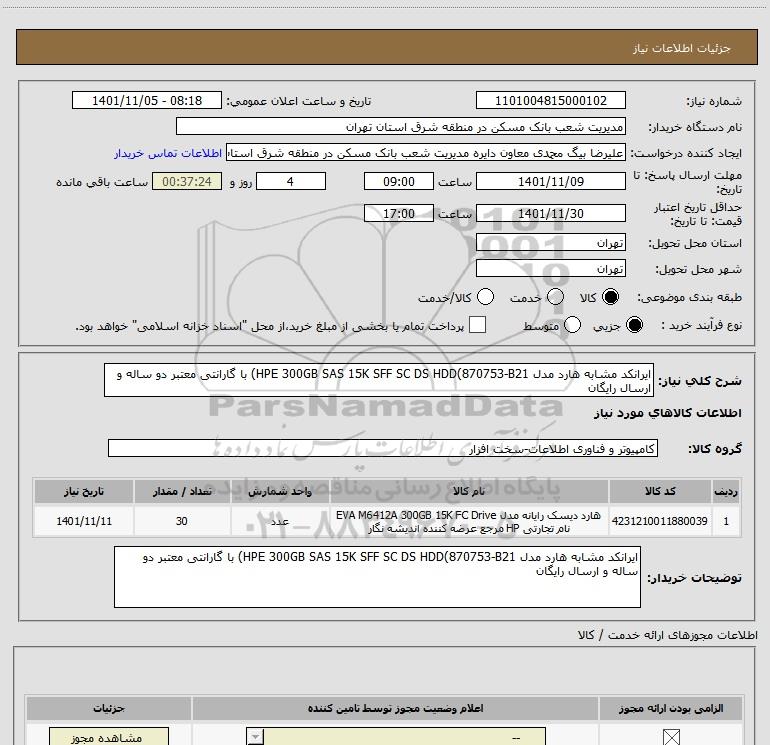
Task: Click the buyer organization name field
Action: coord(401,127)
